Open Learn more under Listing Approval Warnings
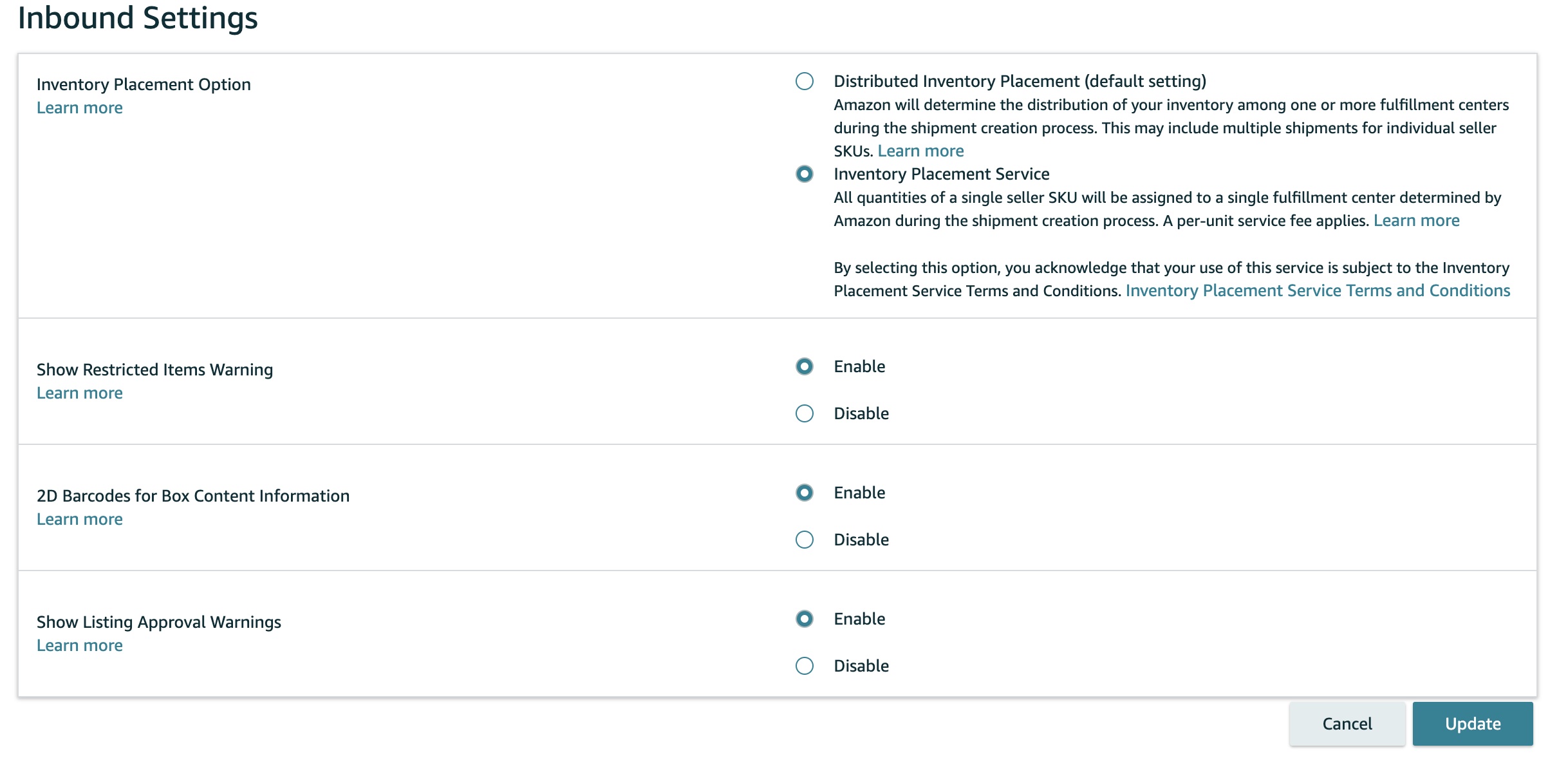The height and width of the screenshot is (774, 1568). (x=80, y=645)
